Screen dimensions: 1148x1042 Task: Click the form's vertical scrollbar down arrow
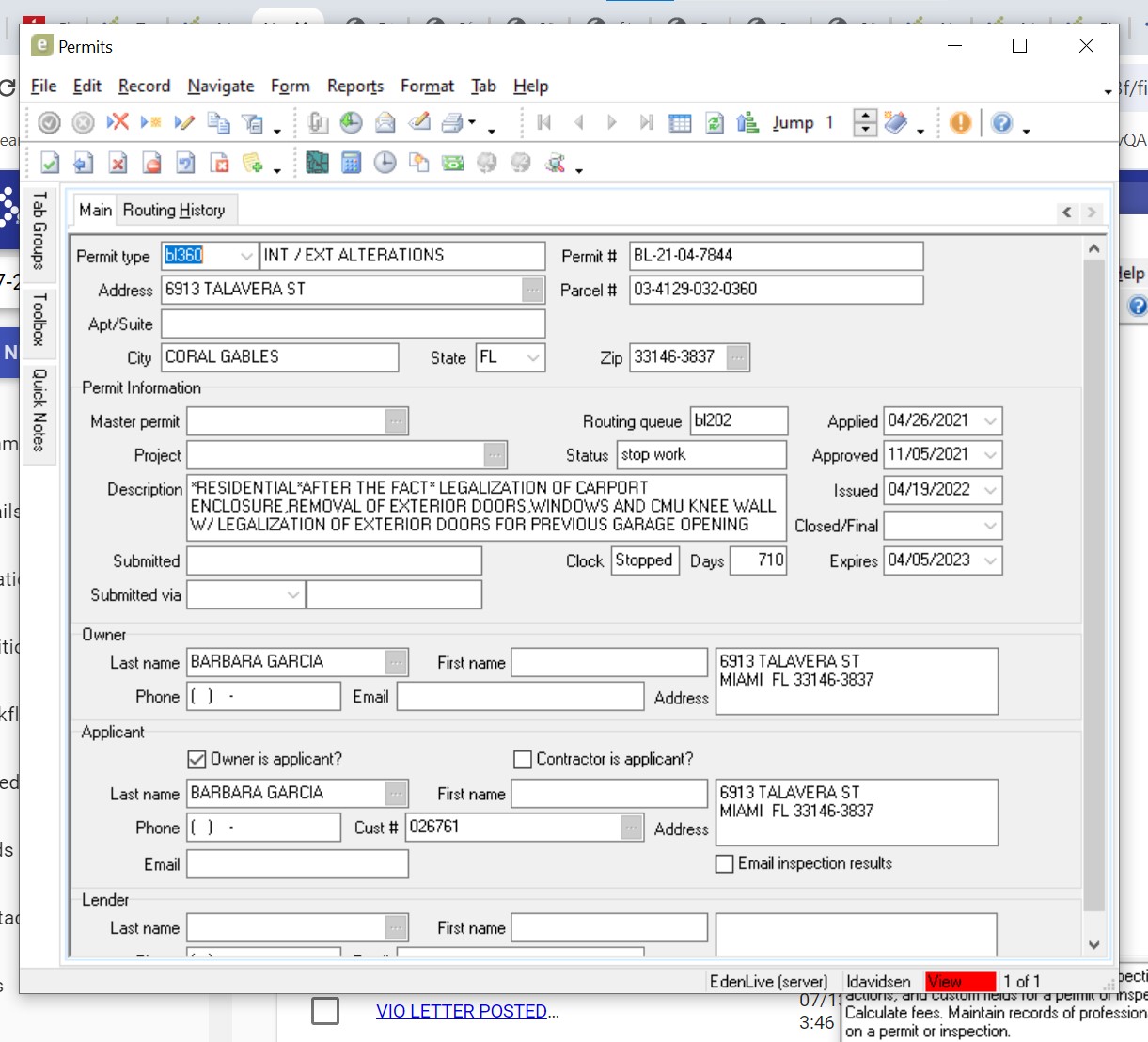pyautogui.click(x=1093, y=944)
